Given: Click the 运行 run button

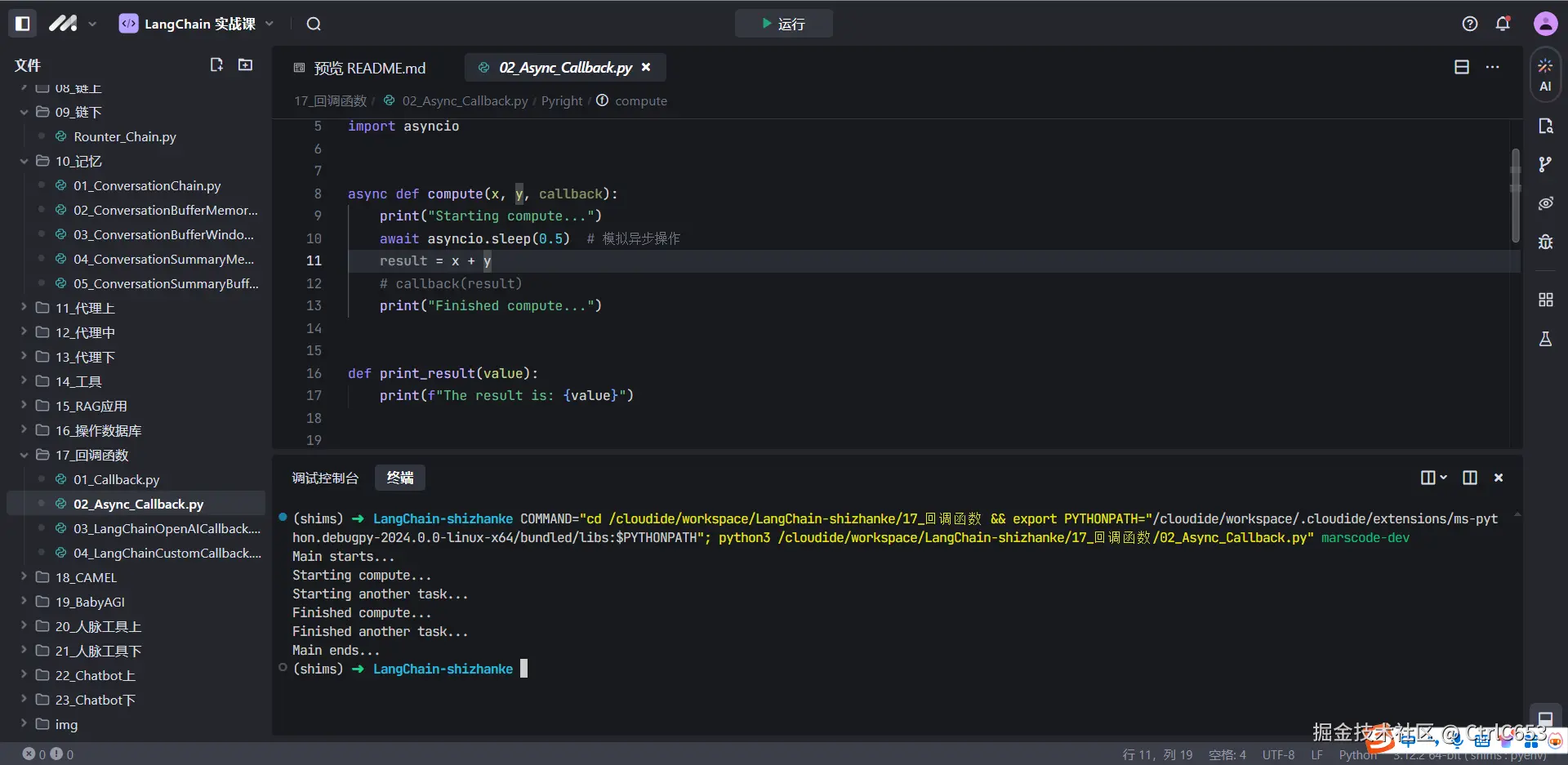Looking at the screenshot, I should coord(783,24).
